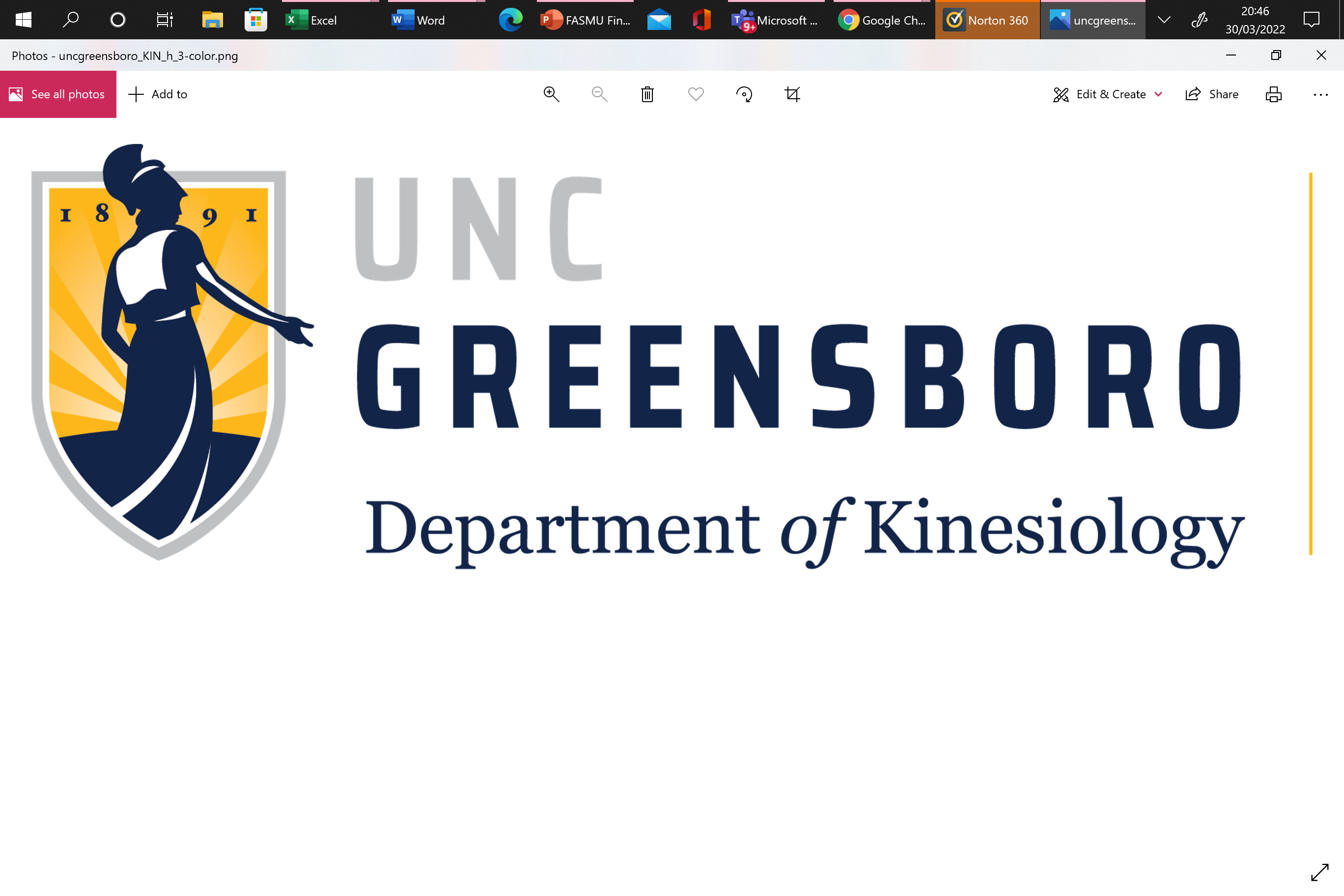Switch to Microsoft Teams on taskbar
Screen dimensions: 1344x896
pos(776,20)
